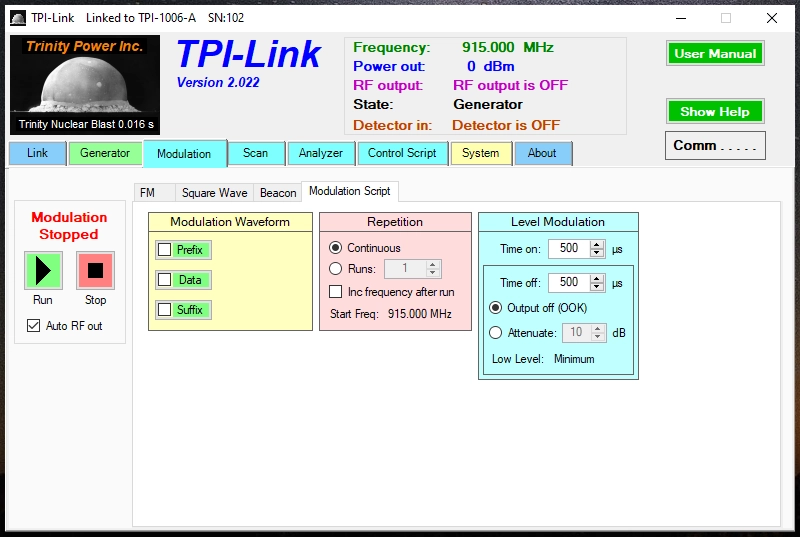The width and height of the screenshot is (800, 537).
Task: Click the Show Help button
Action: coord(715,112)
